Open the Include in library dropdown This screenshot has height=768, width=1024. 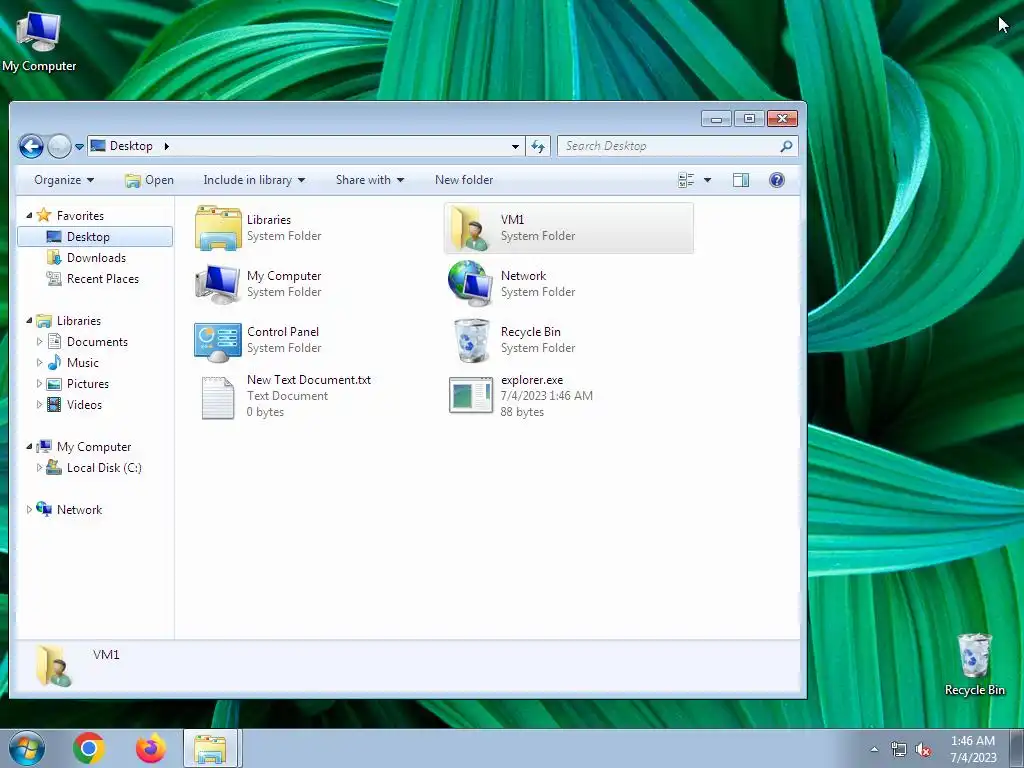point(254,180)
